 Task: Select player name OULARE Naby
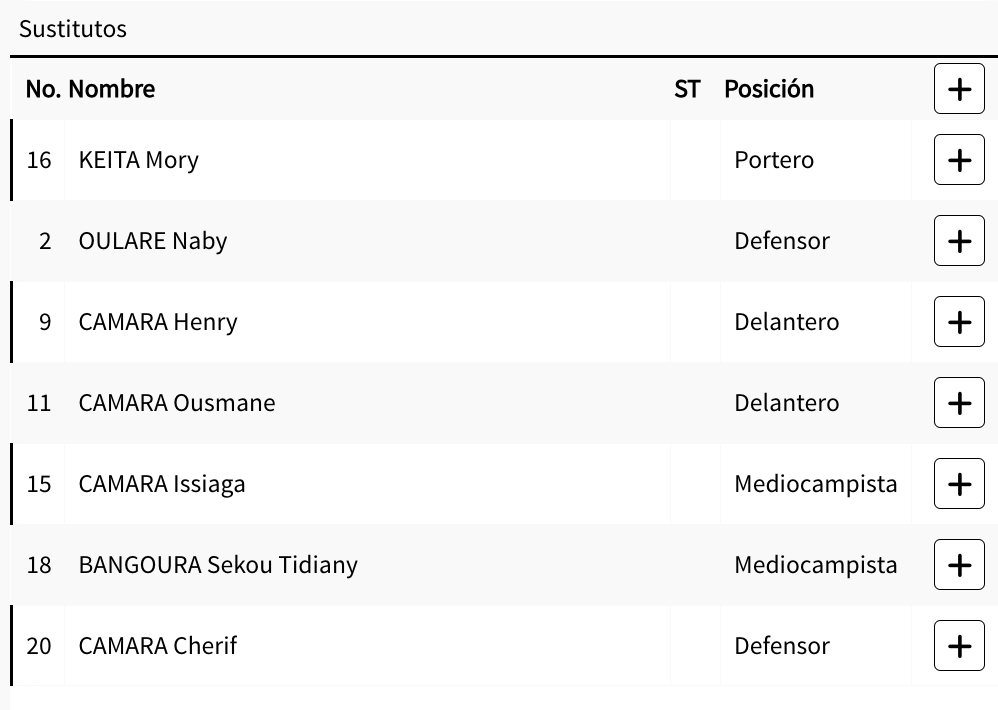[x=153, y=241]
